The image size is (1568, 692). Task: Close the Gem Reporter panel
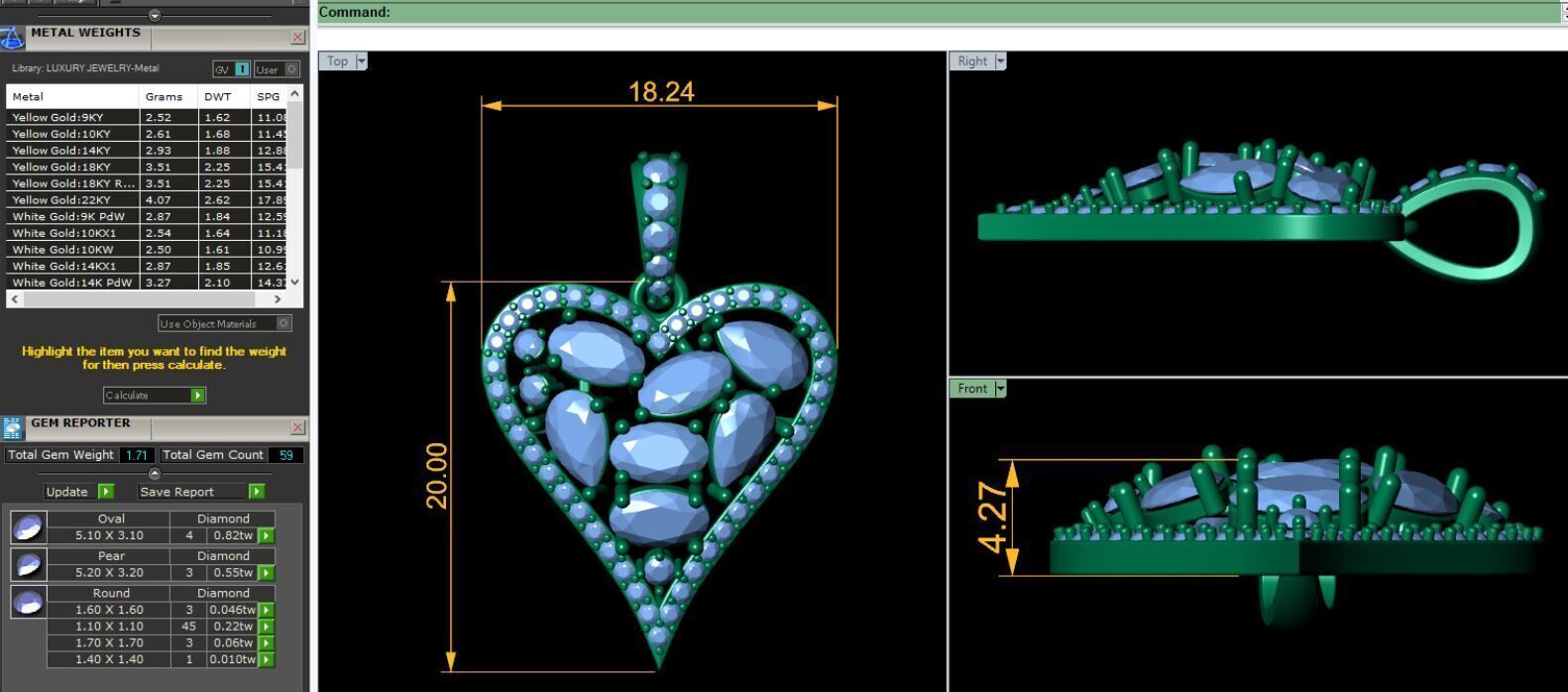coord(298,427)
